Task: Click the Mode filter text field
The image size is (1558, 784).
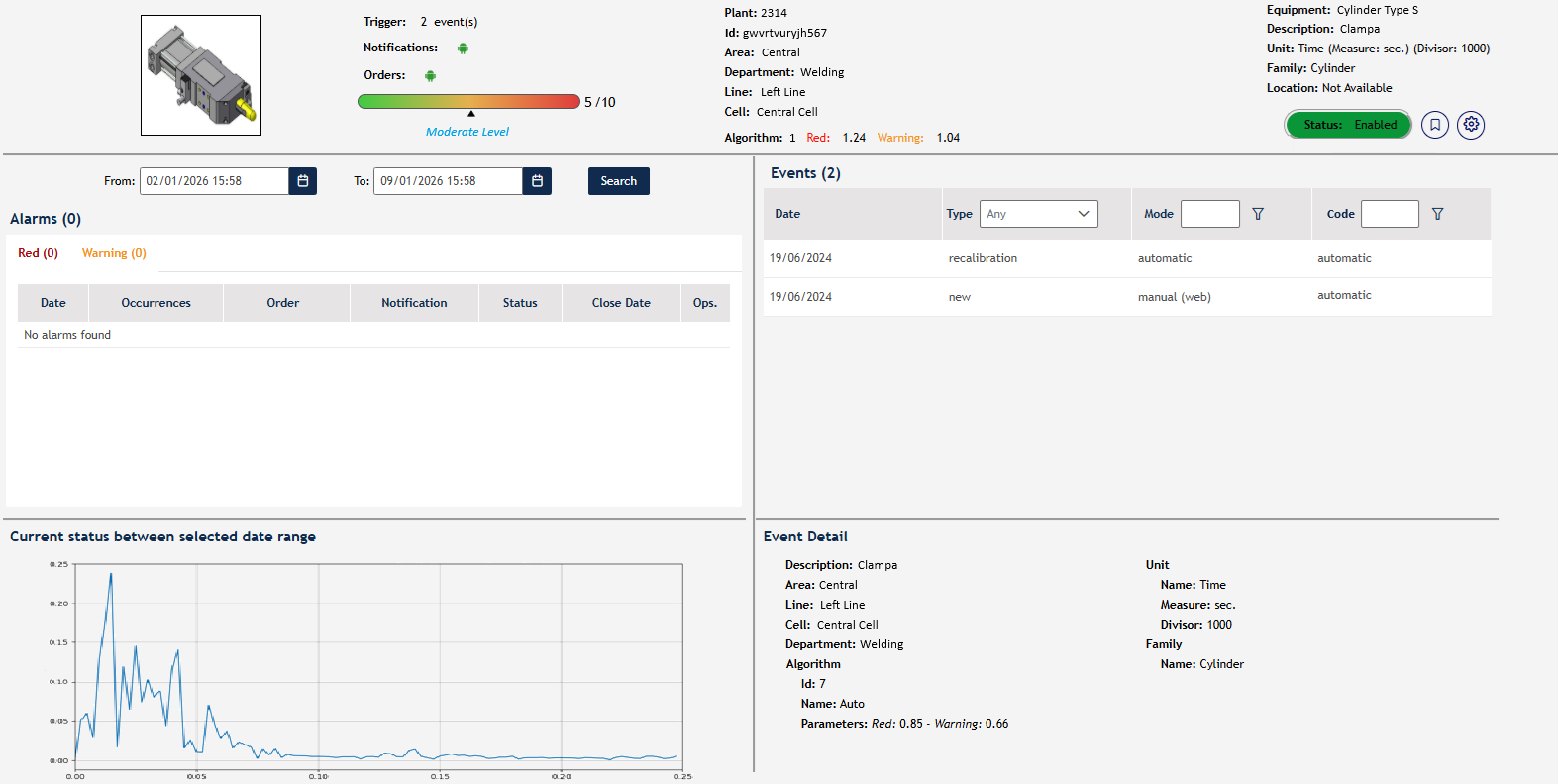Action: 1209,214
